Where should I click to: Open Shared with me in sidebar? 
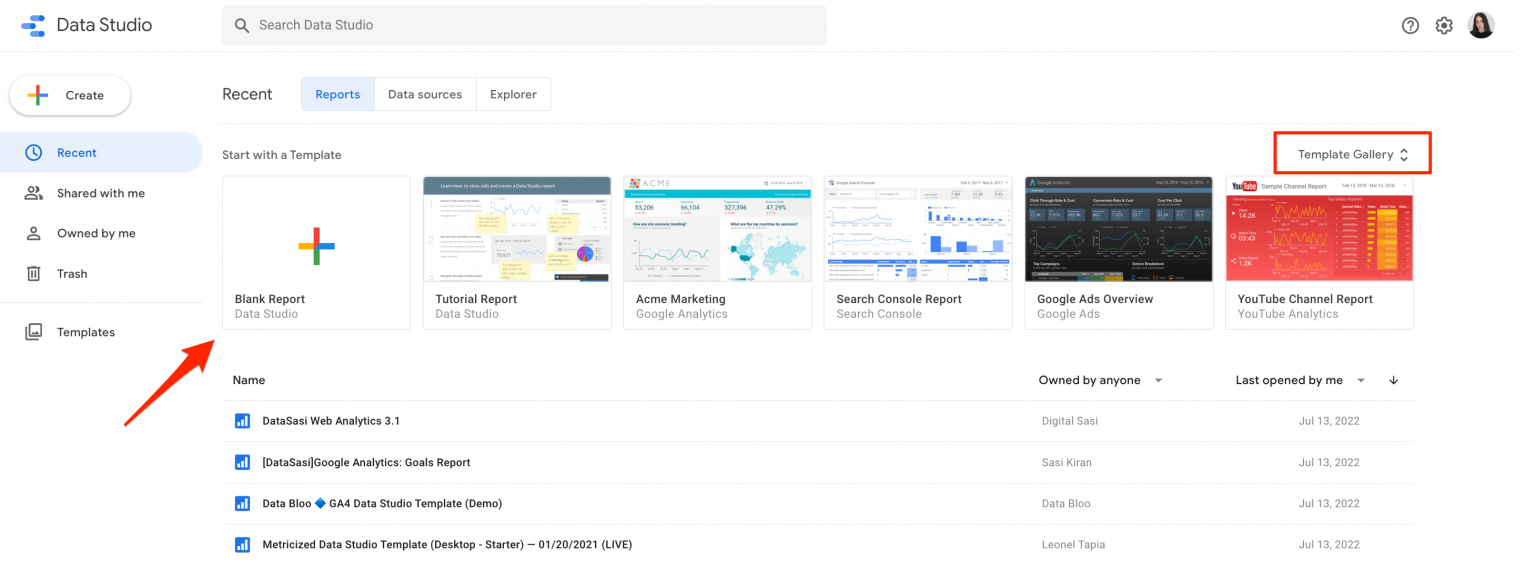[x=100, y=193]
